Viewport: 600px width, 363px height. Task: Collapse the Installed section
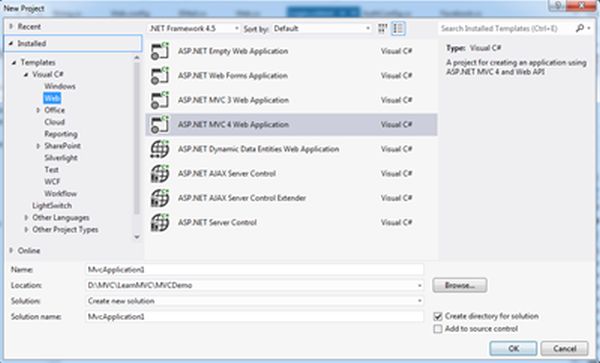(x=11, y=44)
